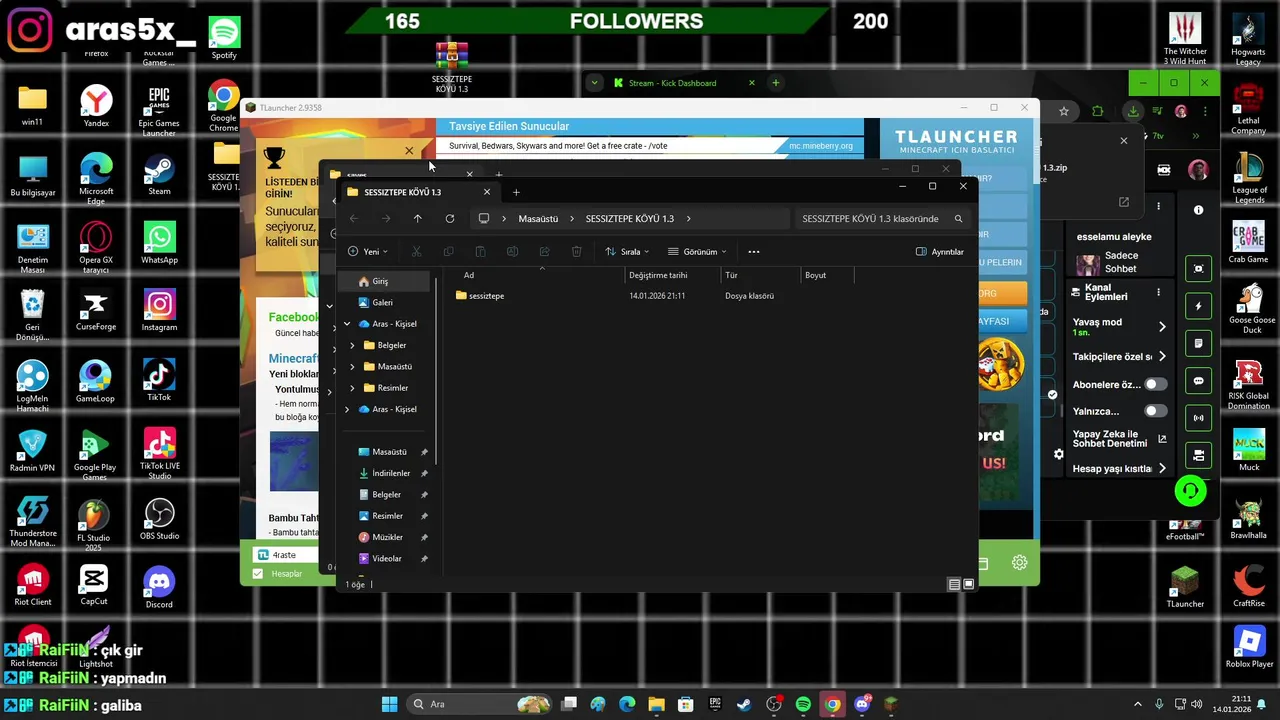Viewport: 1280px width, 720px height.
Task: Open Spotify from the Windows taskbar
Action: (x=803, y=704)
